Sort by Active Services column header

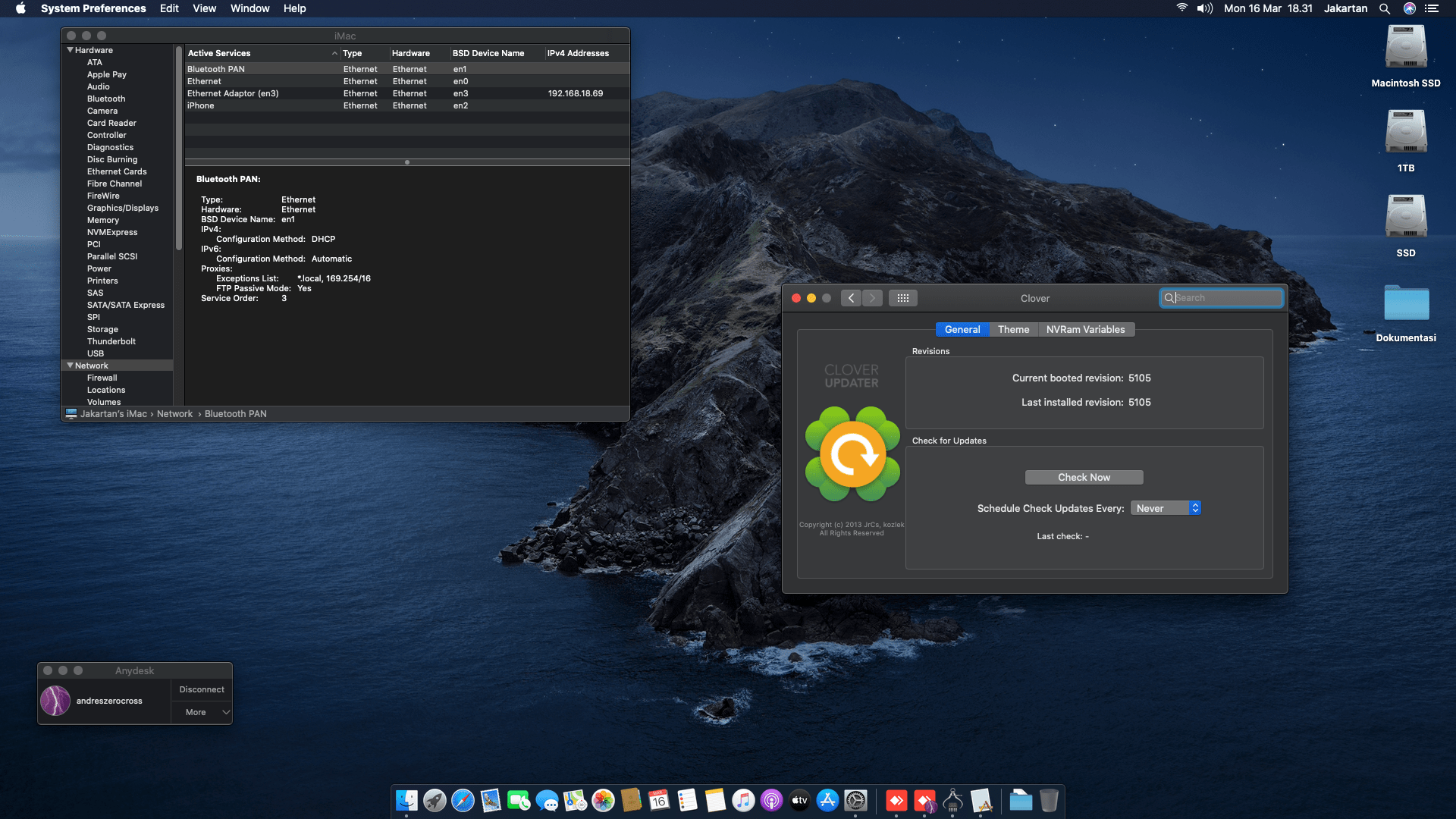point(262,53)
